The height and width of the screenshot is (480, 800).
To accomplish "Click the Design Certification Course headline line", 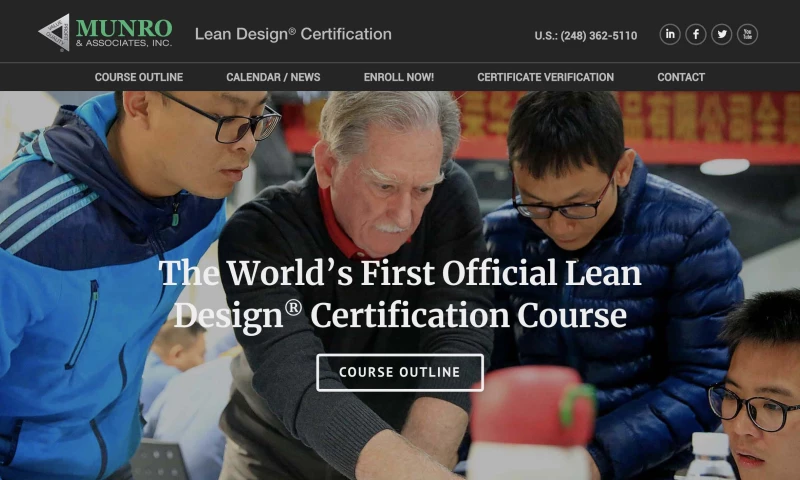I will click(400, 315).
